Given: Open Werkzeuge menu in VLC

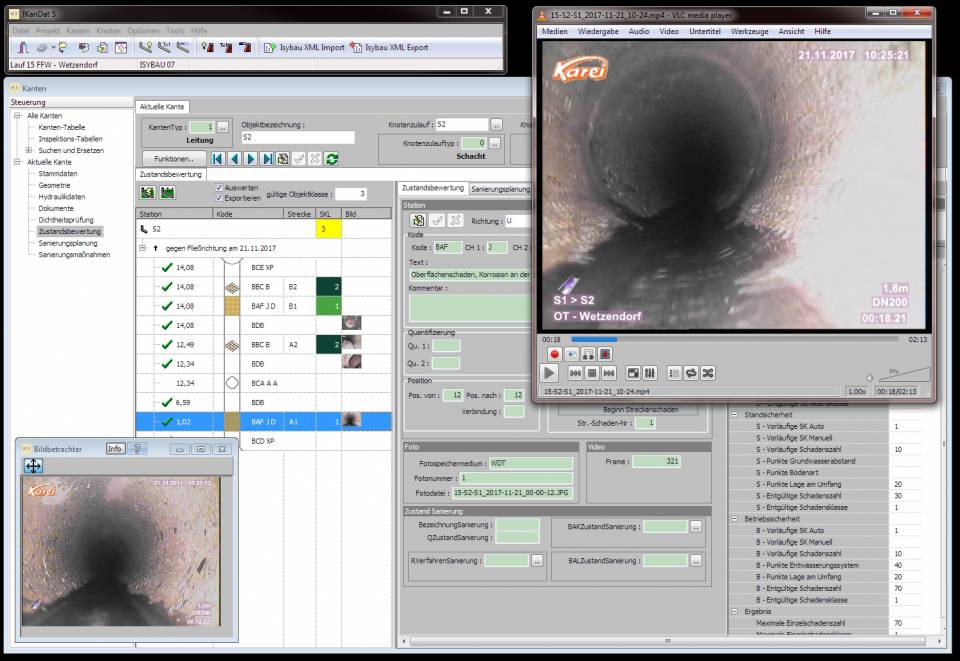Looking at the screenshot, I should [x=749, y=31].
